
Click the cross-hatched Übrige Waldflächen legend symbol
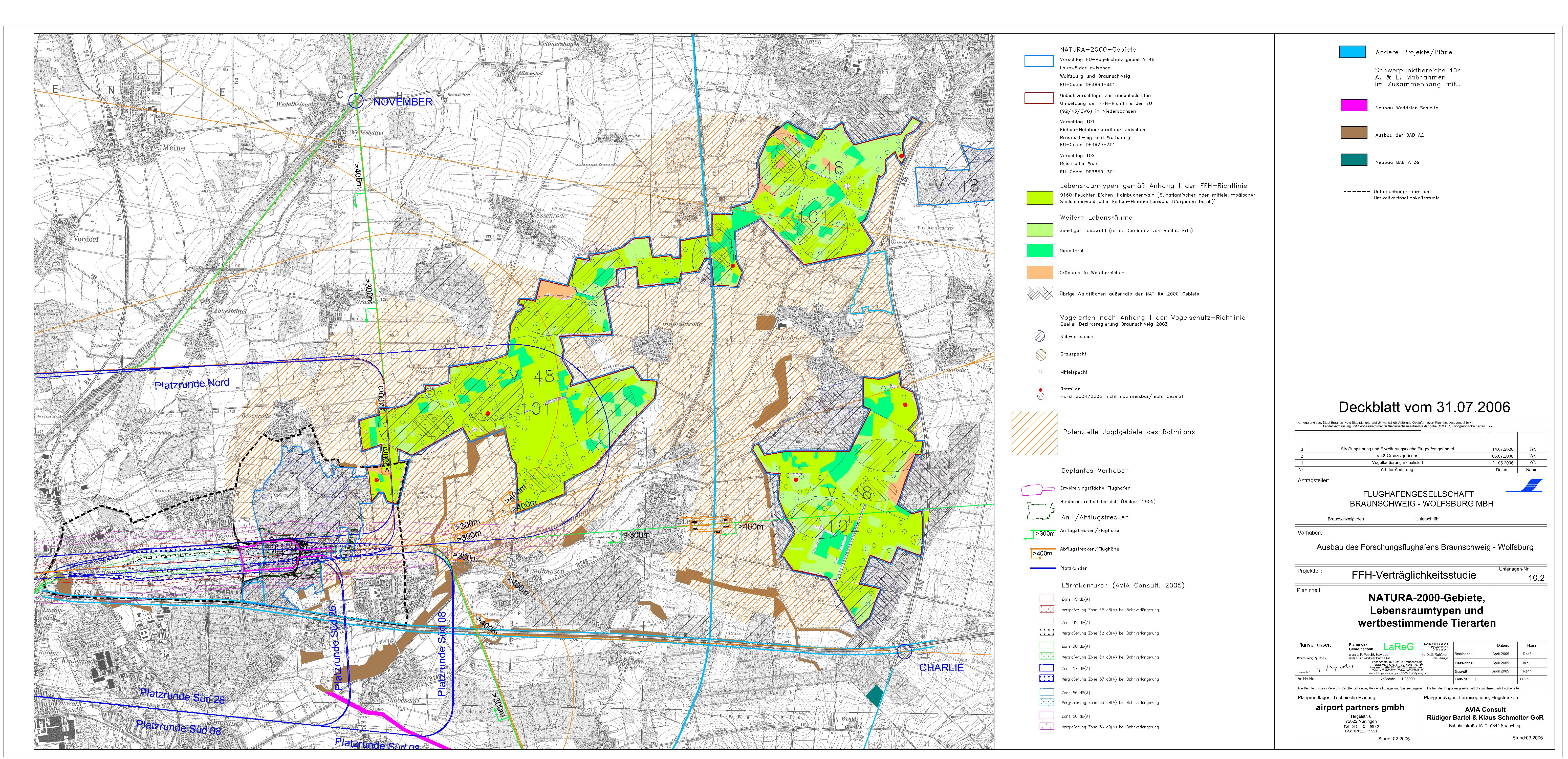(x=1040, y=294)
